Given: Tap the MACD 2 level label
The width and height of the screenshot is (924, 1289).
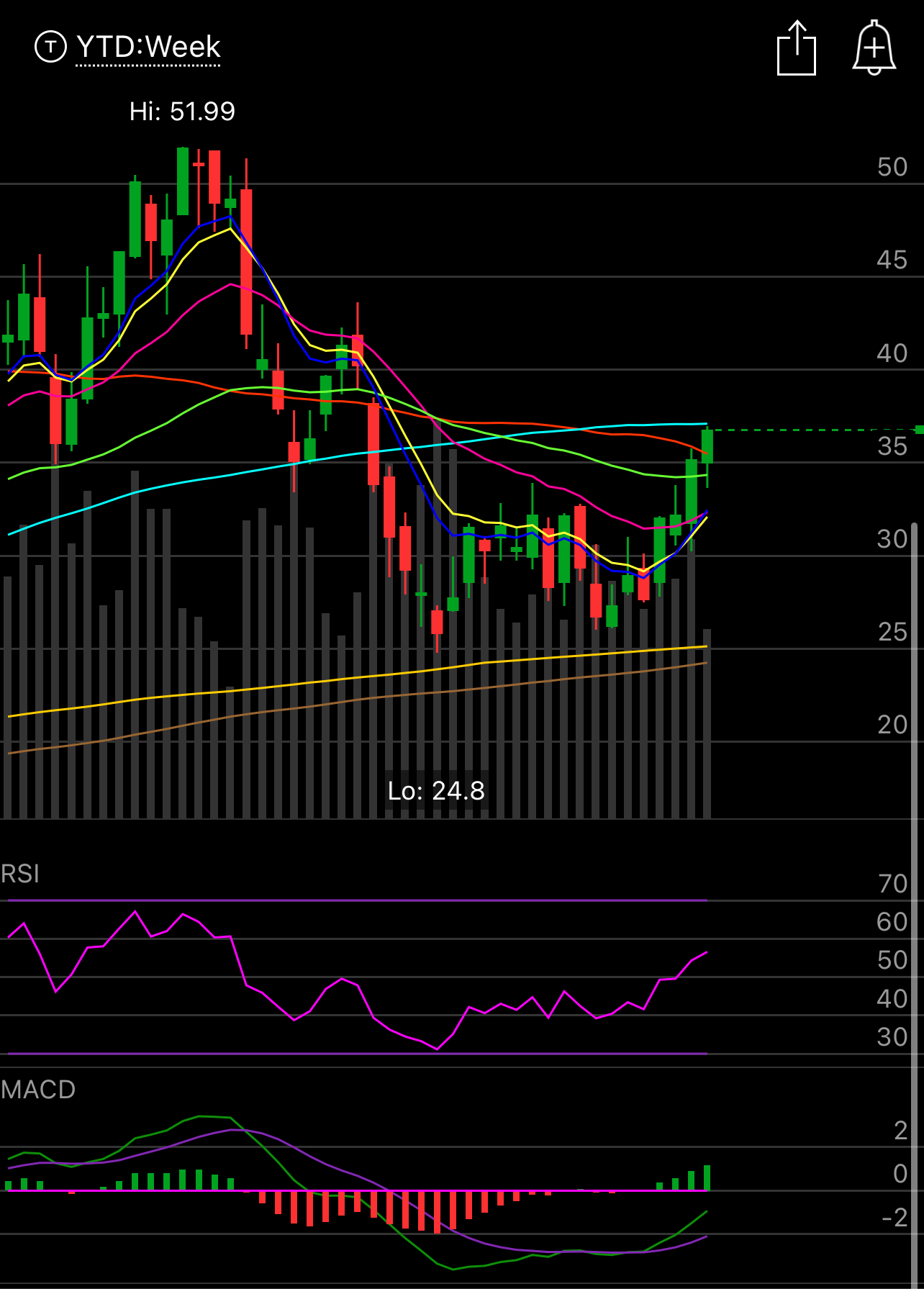Looking at the screenshot, I should 900,1131.
